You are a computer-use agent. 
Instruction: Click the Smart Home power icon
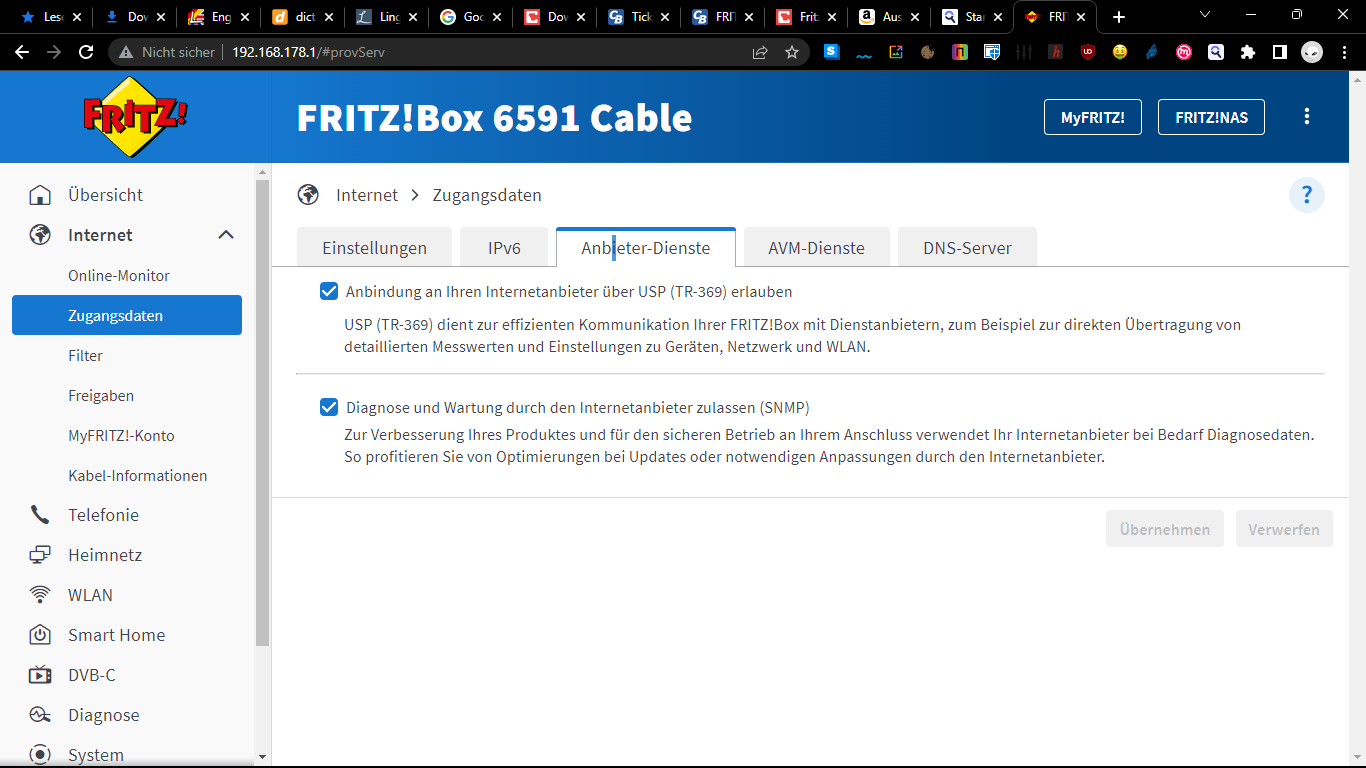pyautogui.click(x=40, y=635)
